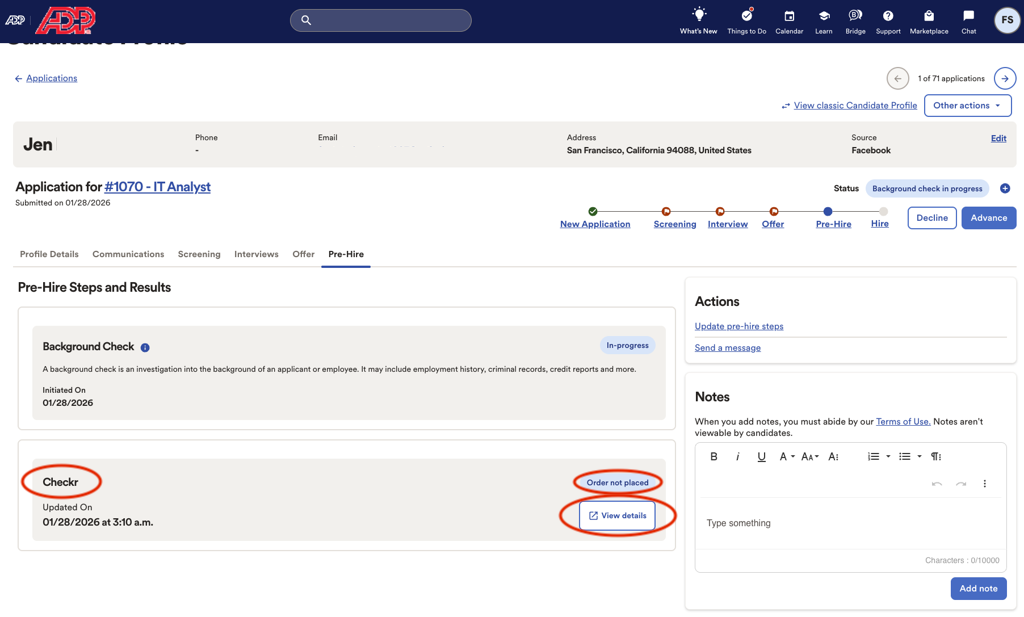Image resolution: width=1024 pixels, height=617 pixels.
Task: Go to previous application arrow
Action: (897, 78)
